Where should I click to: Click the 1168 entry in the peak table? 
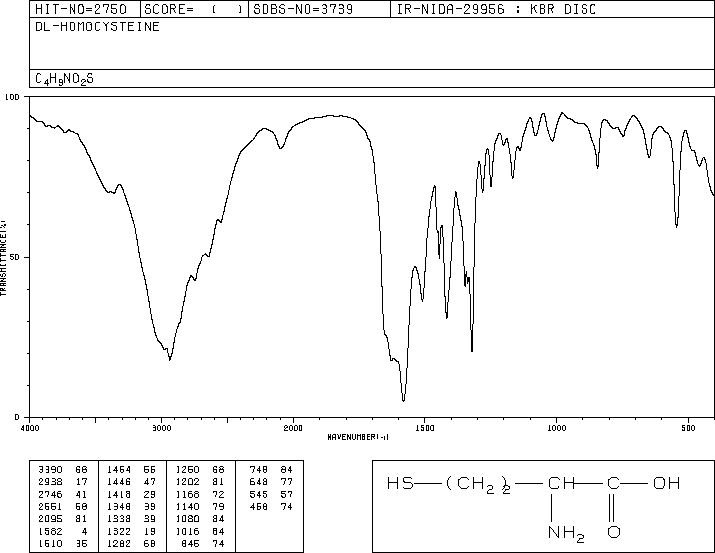pyautogui.click(x=187, y=494)
